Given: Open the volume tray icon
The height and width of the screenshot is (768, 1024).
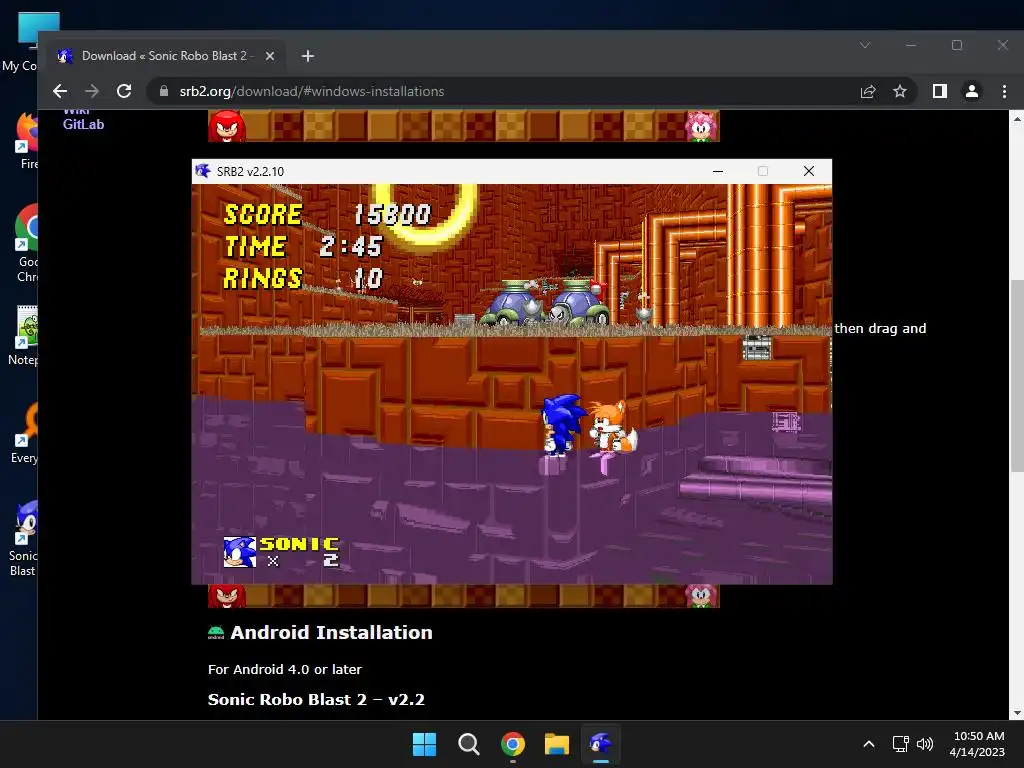Looking at the screenshot, I should coord(925,744).
